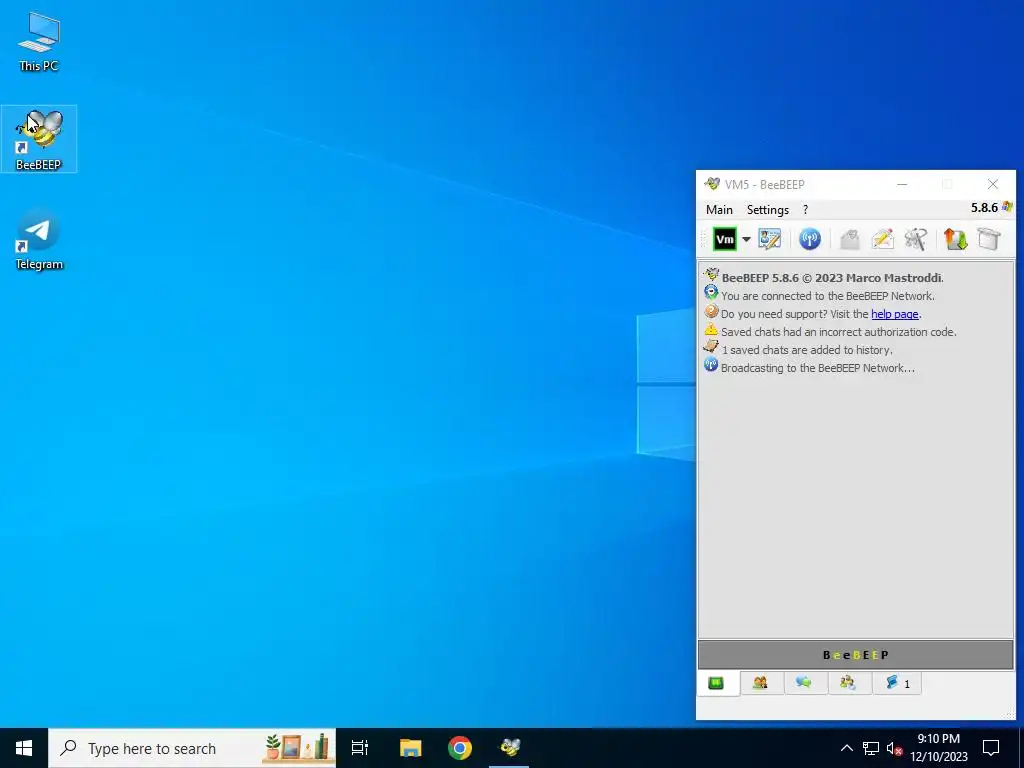This screenshot has height=768, width=1024.
Task: Select the This PC desktop icon
Action: pos(39,41)
